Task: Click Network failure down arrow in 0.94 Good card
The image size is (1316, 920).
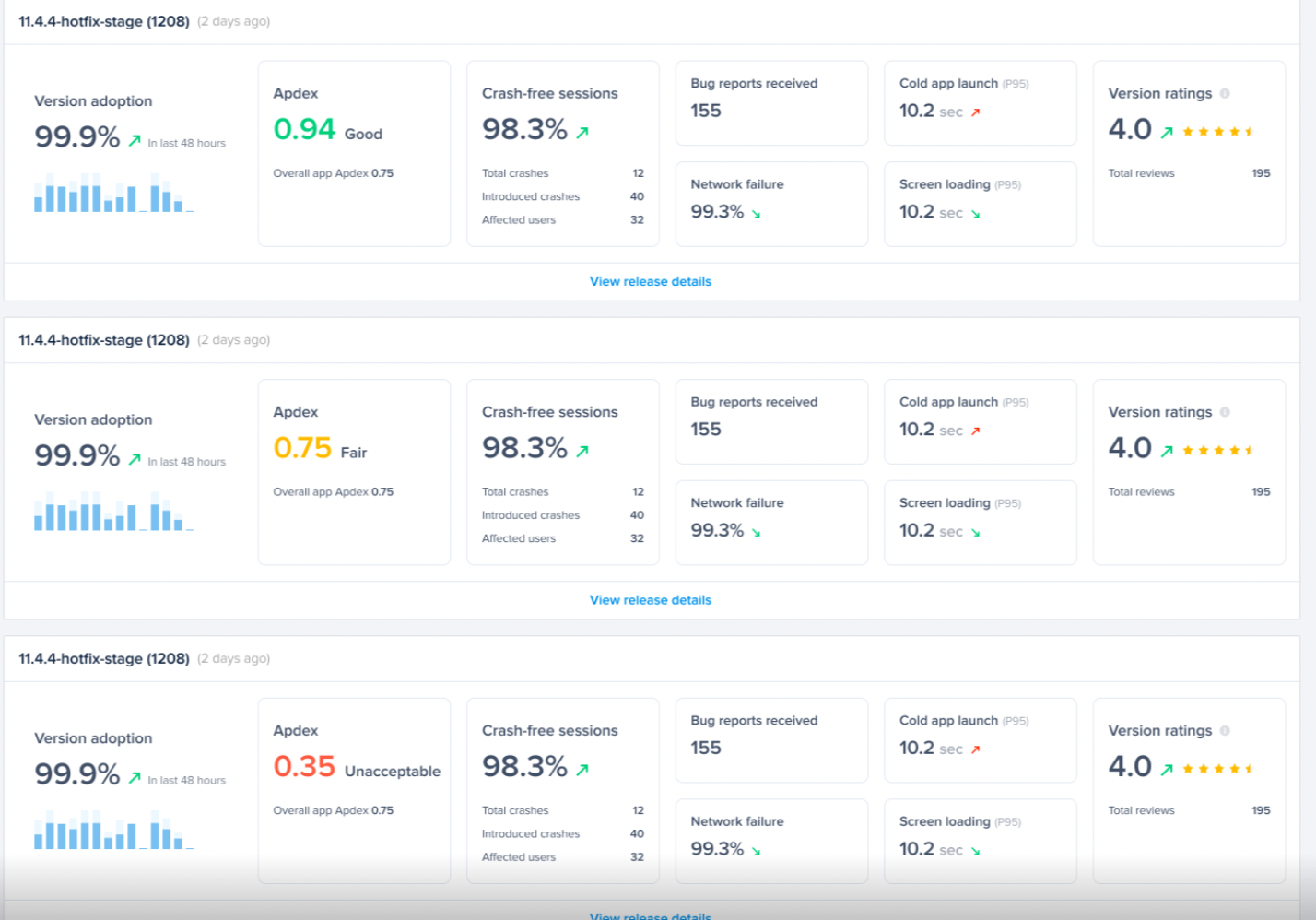Action: tap(756, 214)
